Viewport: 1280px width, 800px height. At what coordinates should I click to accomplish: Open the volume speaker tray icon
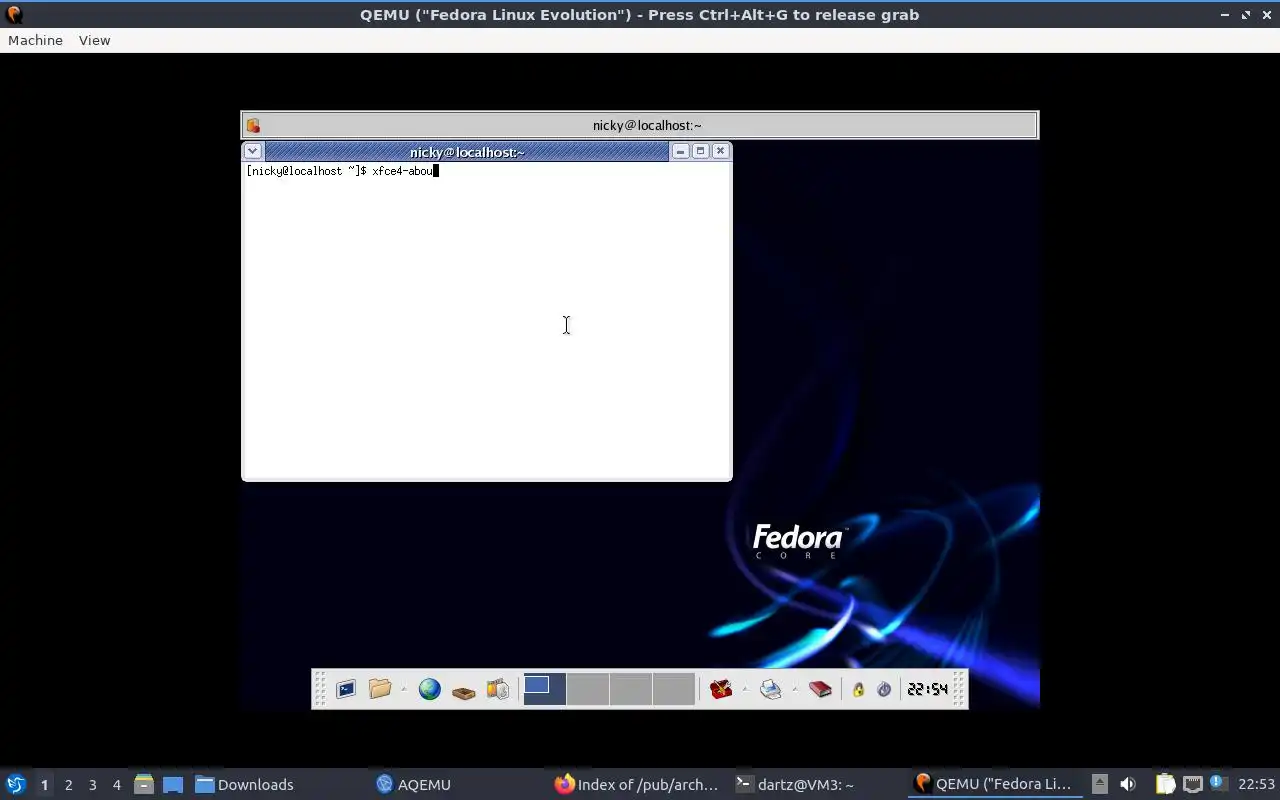pos(1128,784)
